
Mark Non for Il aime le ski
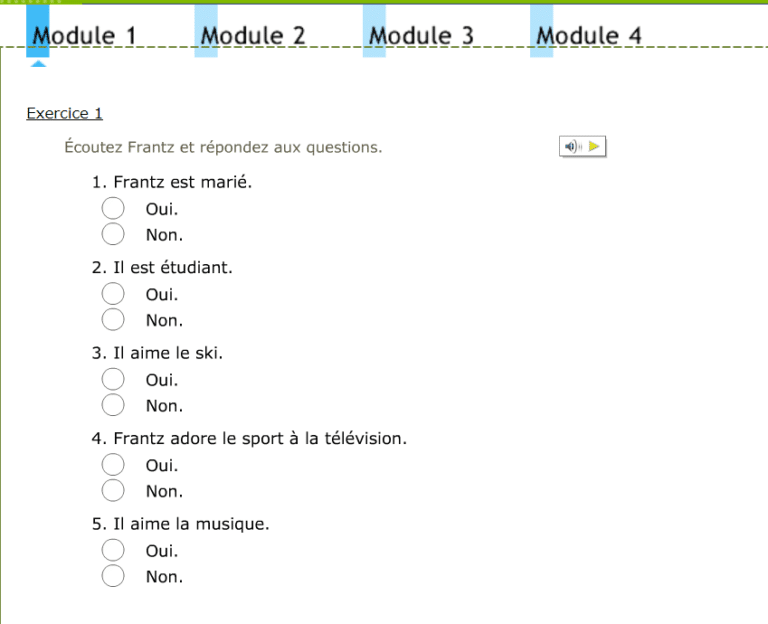113,405
